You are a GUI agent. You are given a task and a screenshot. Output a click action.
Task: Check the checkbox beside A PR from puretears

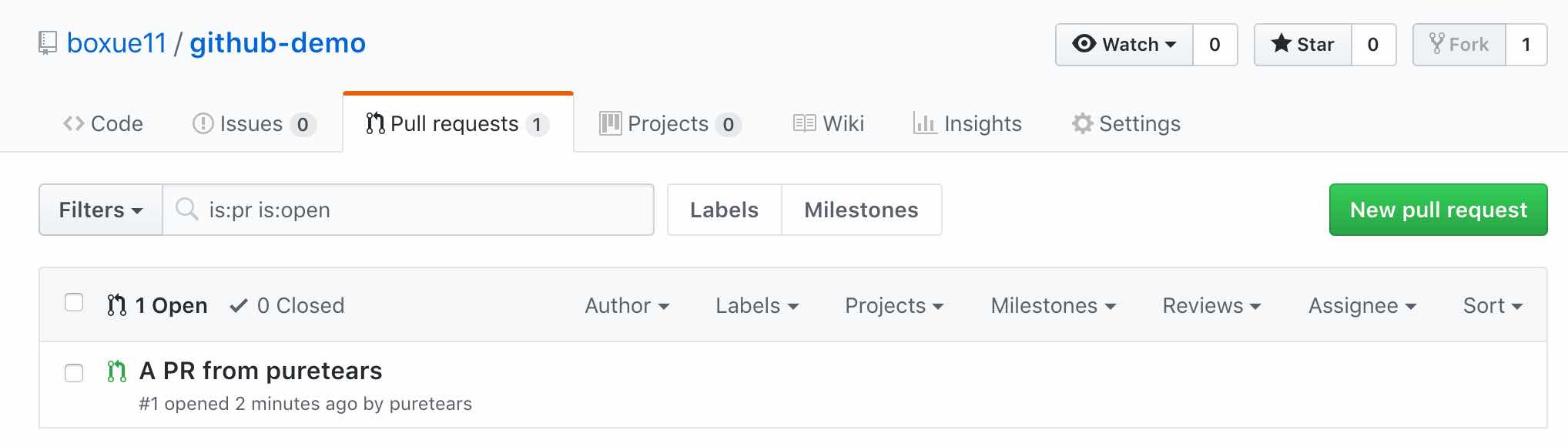74,372
